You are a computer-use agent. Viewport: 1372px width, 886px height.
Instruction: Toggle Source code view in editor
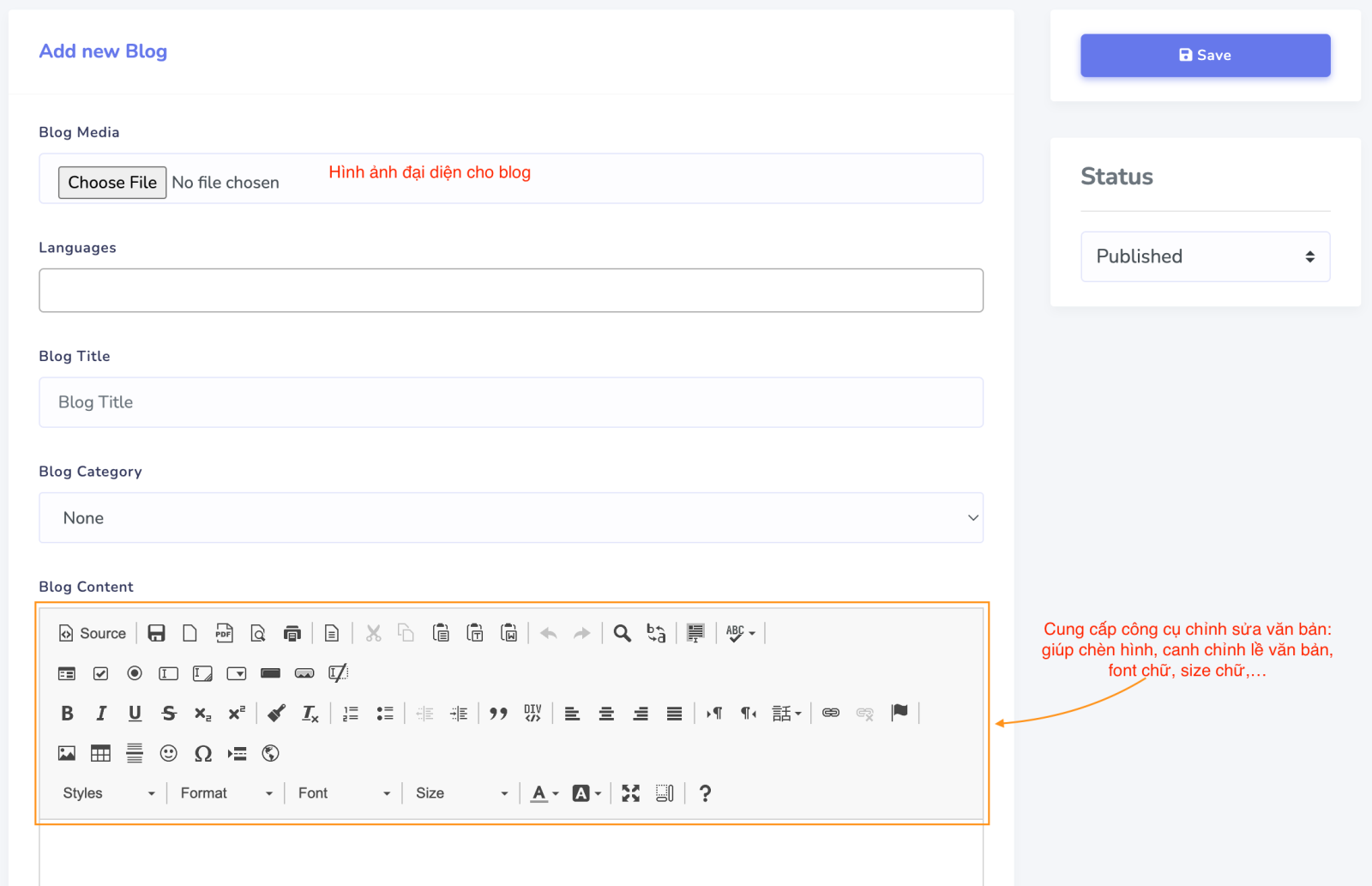click(x=93, y=634)
